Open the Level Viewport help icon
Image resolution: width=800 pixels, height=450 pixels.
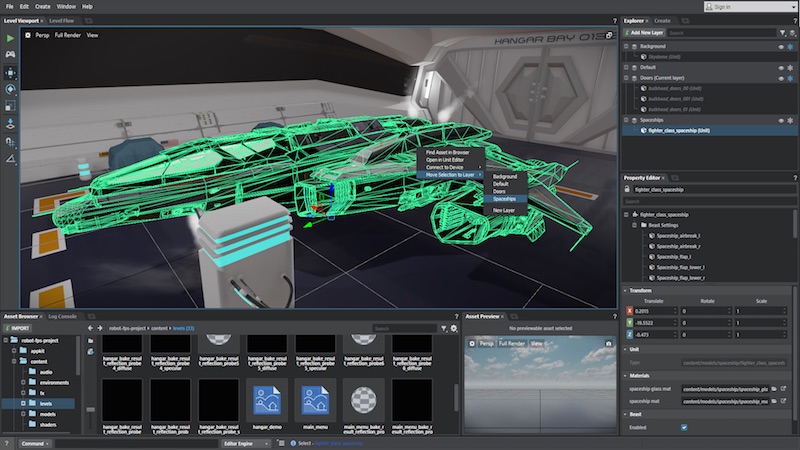[614, 21]
